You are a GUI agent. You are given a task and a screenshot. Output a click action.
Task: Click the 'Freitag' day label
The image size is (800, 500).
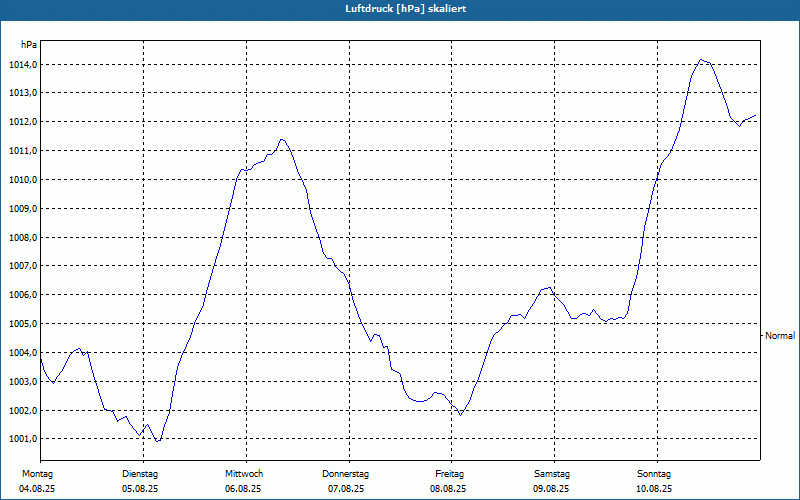[449, 474]
